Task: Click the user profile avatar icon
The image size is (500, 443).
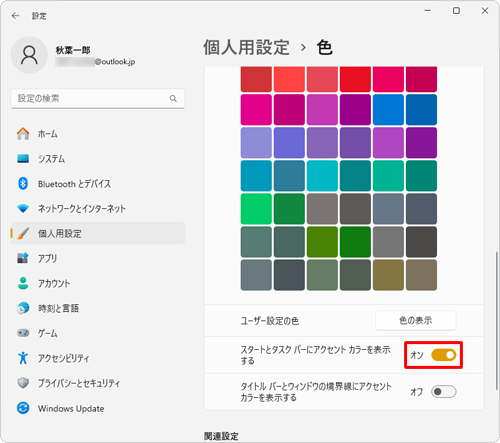Action: point(29,55)
